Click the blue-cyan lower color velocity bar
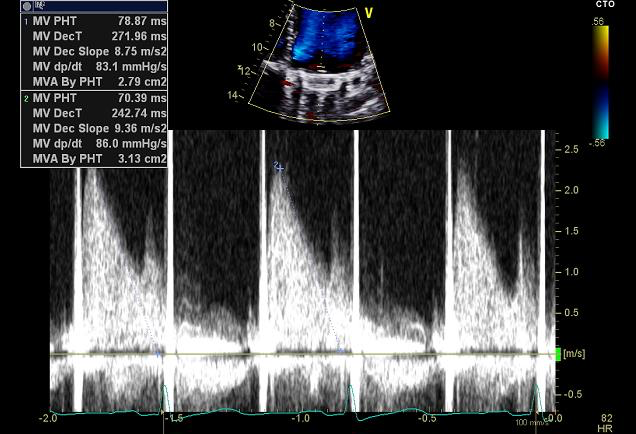The width and height of the screenshot is (636, 434). coord(600,112)
